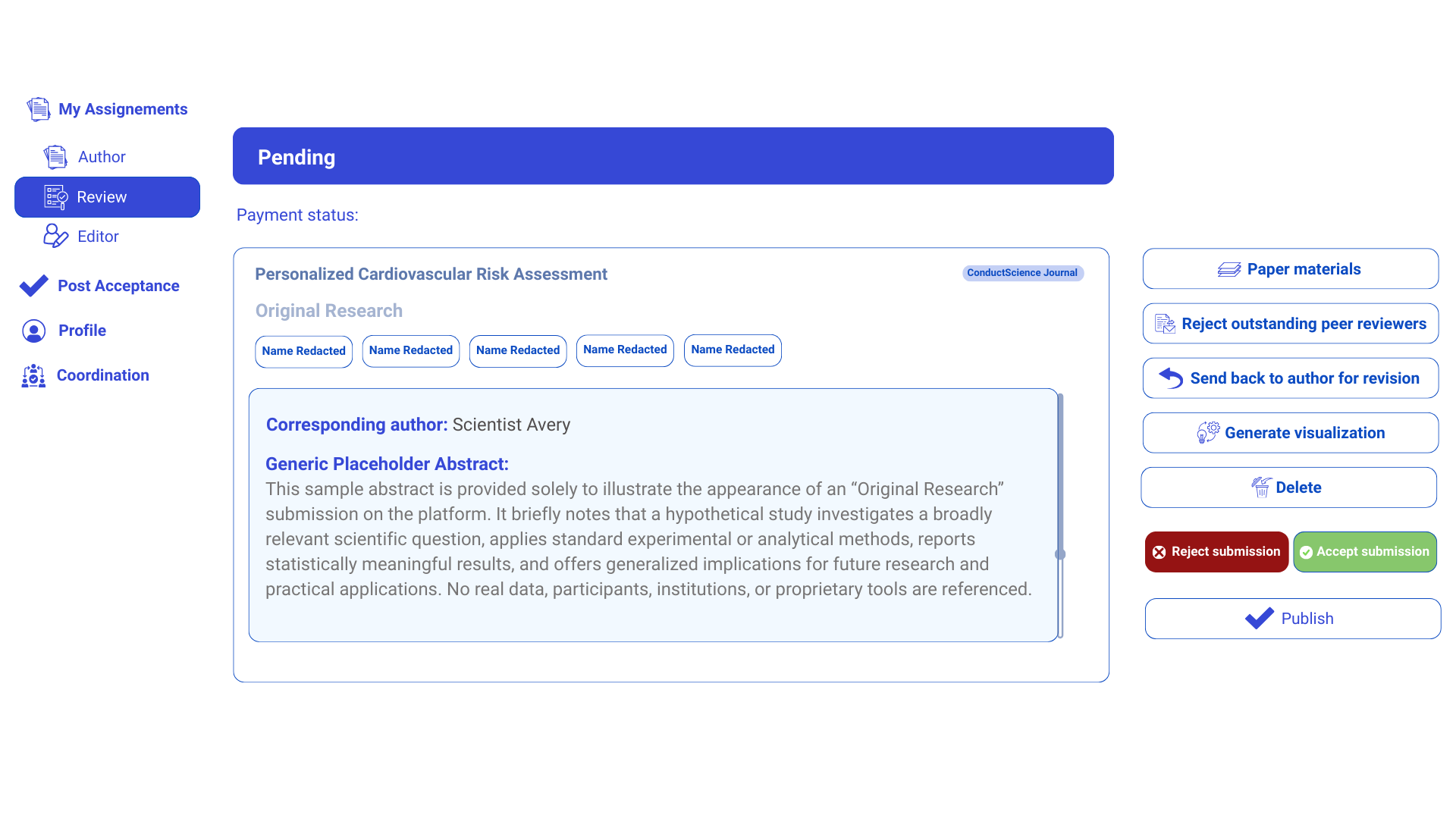This screenshot has height=834, width=1456.
Task: Click Reject submission button
Action: 1216,552
